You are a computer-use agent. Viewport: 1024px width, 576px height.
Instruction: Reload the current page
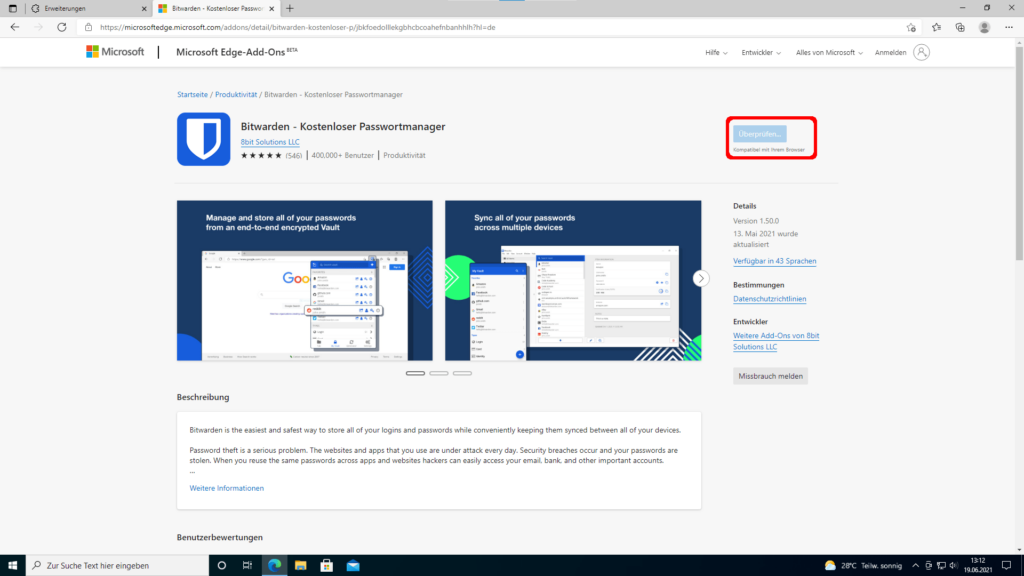61,27
